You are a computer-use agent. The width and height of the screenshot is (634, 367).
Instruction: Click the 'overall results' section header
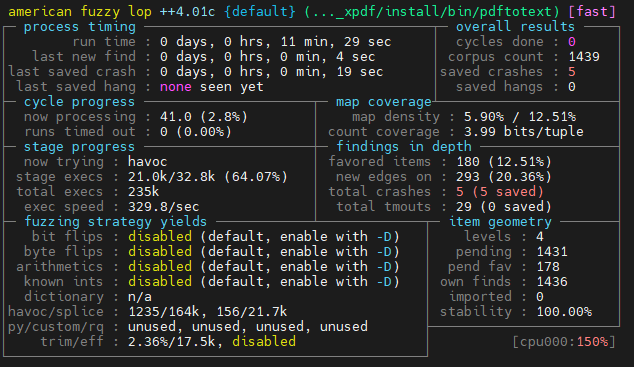[515, 27]
